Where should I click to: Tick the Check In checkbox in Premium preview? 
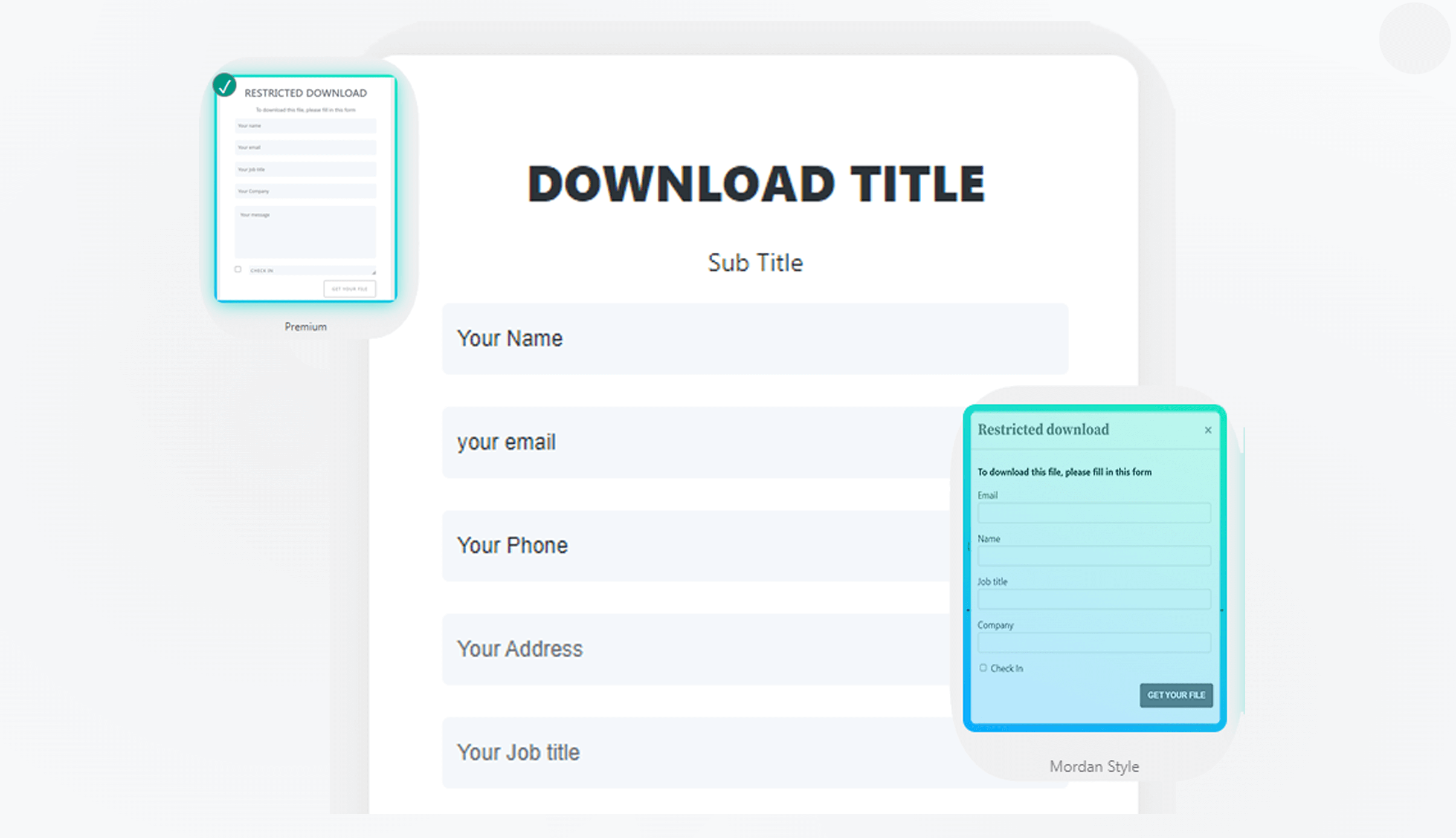coord(238,269)
